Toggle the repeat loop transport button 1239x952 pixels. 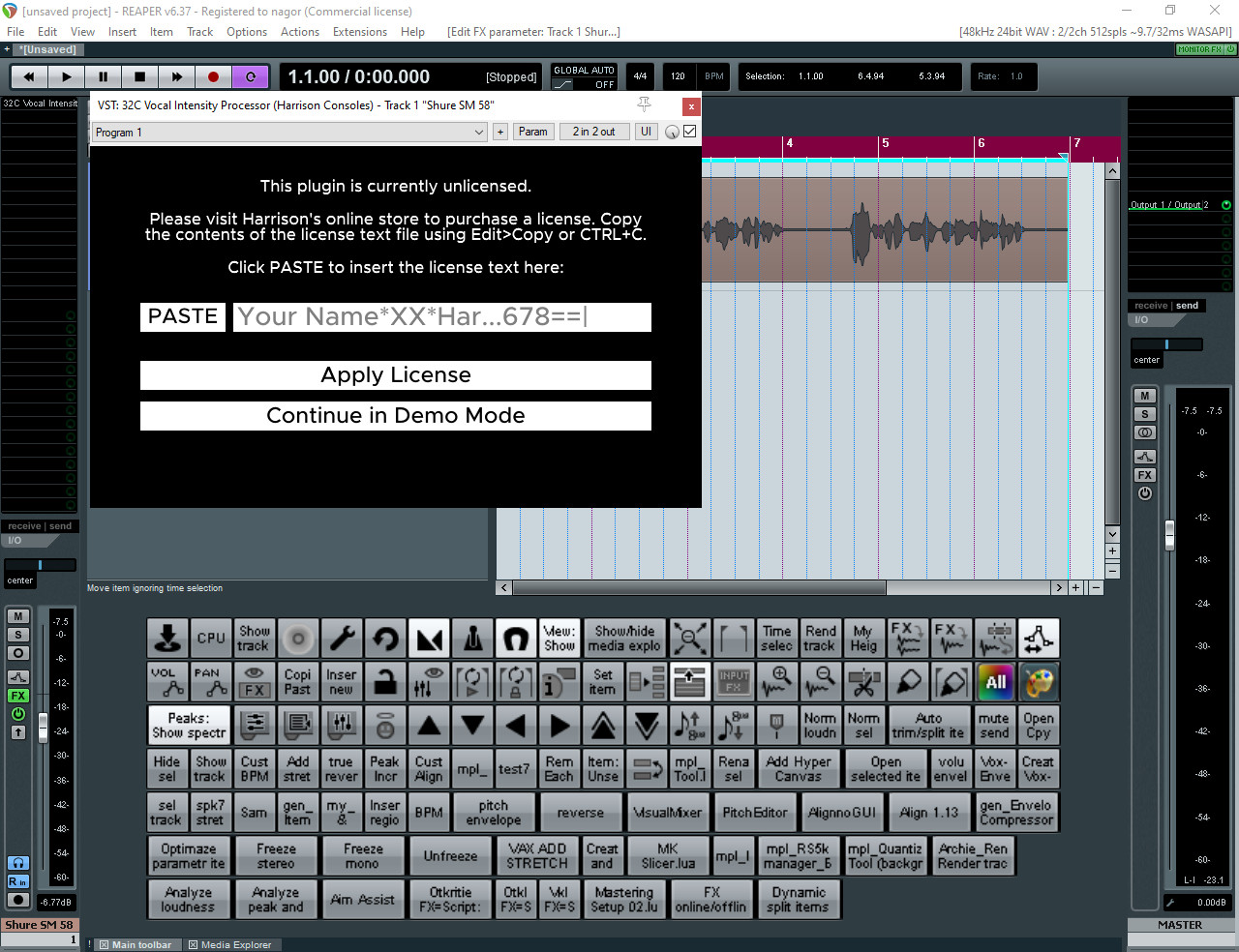click(251, 76)
